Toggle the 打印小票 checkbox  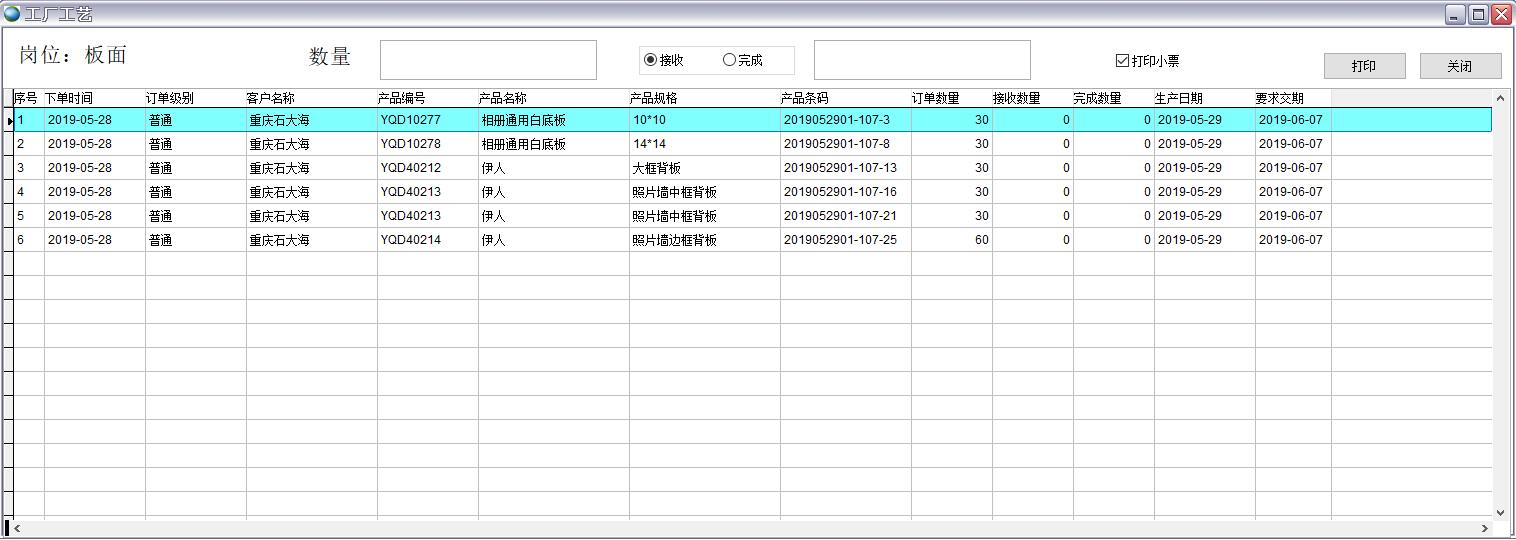coord(1122,61)
